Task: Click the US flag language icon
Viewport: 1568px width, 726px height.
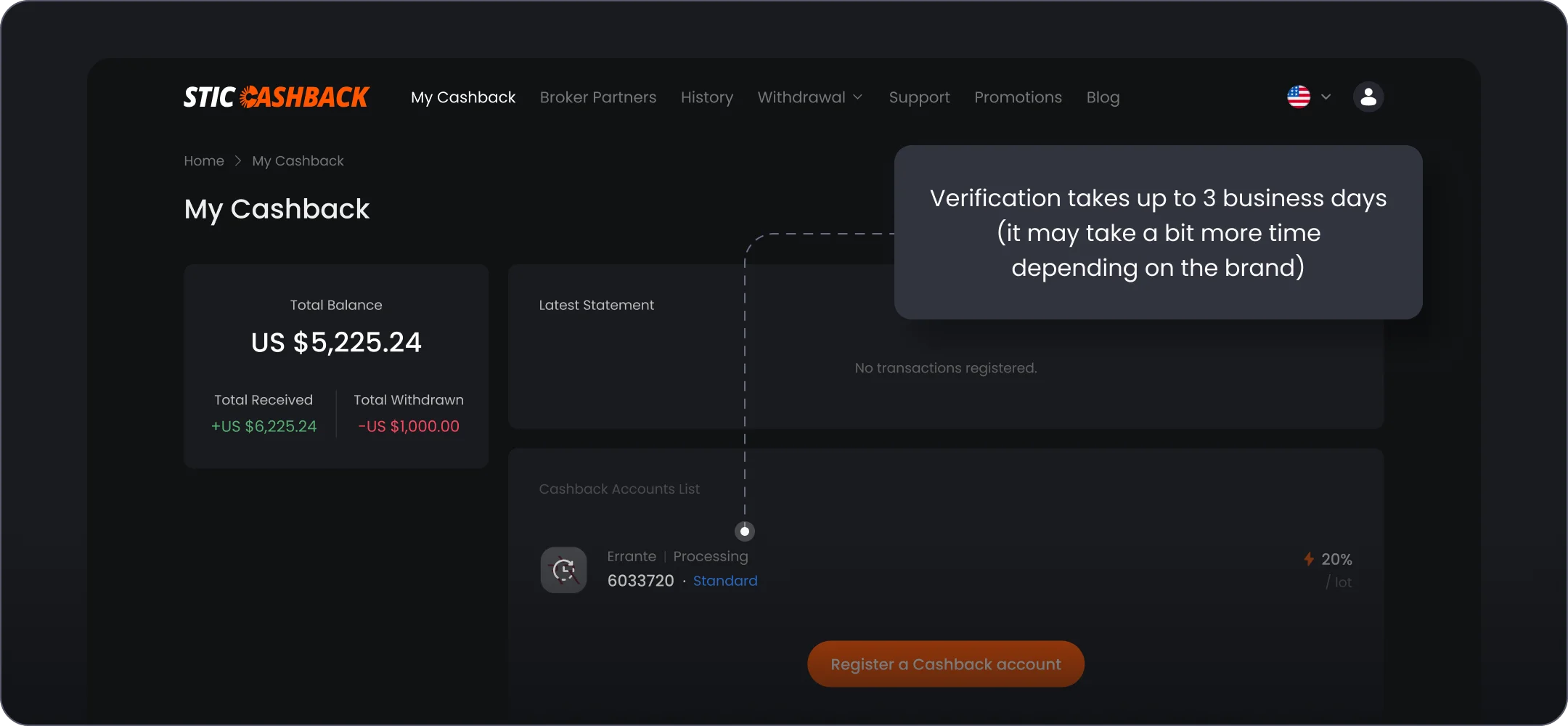Action: point(1299,96)
